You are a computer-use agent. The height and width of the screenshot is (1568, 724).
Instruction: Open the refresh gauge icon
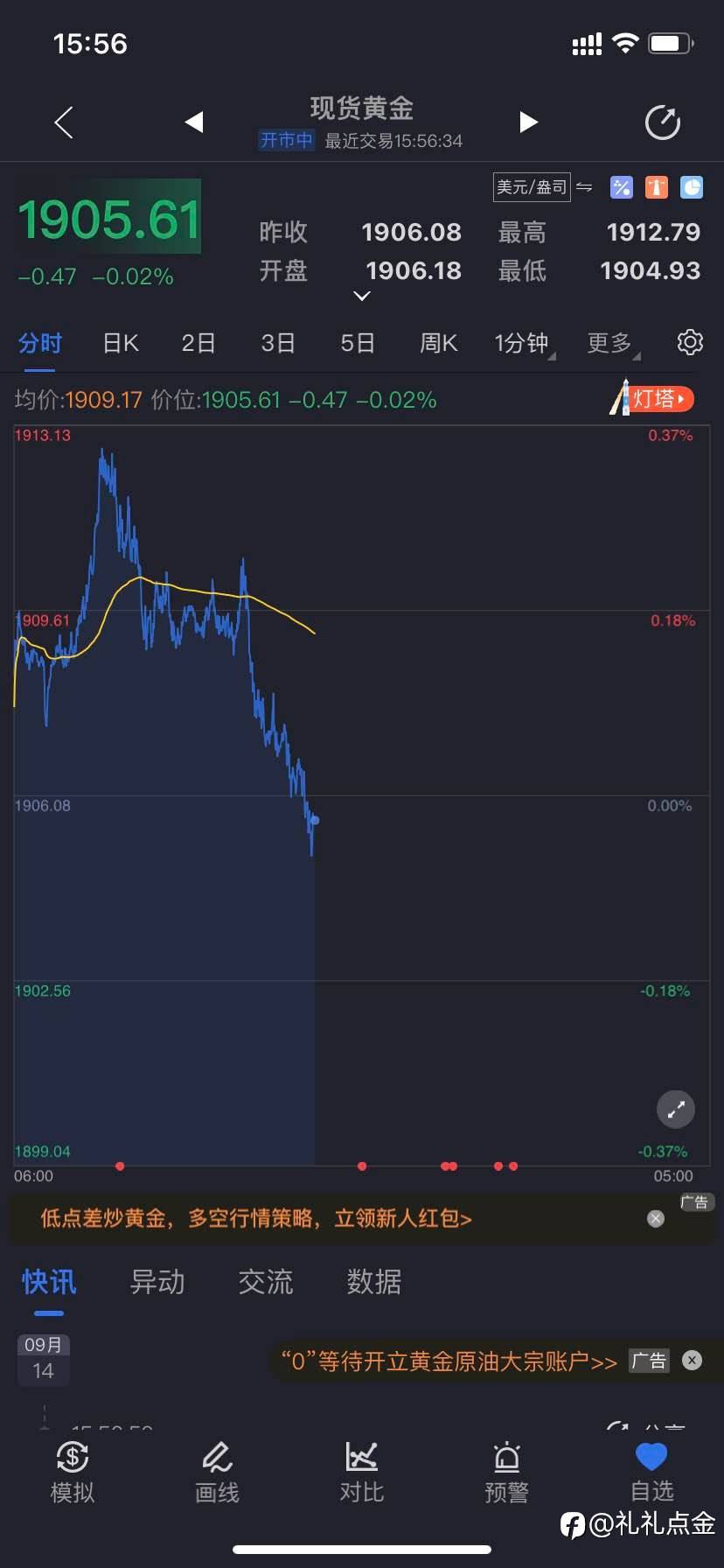point(662,122)
